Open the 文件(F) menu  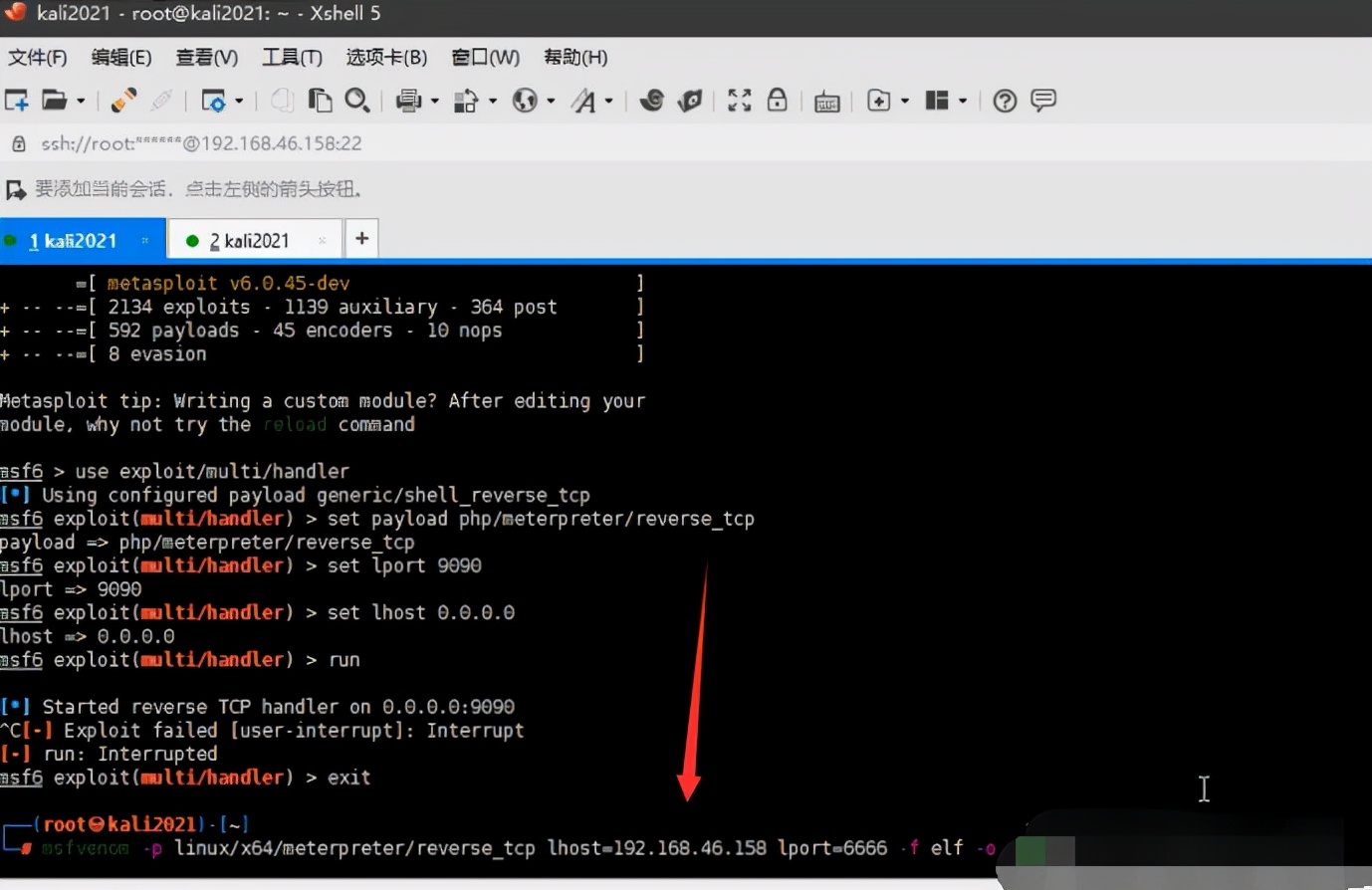click(x=38, y=57)
